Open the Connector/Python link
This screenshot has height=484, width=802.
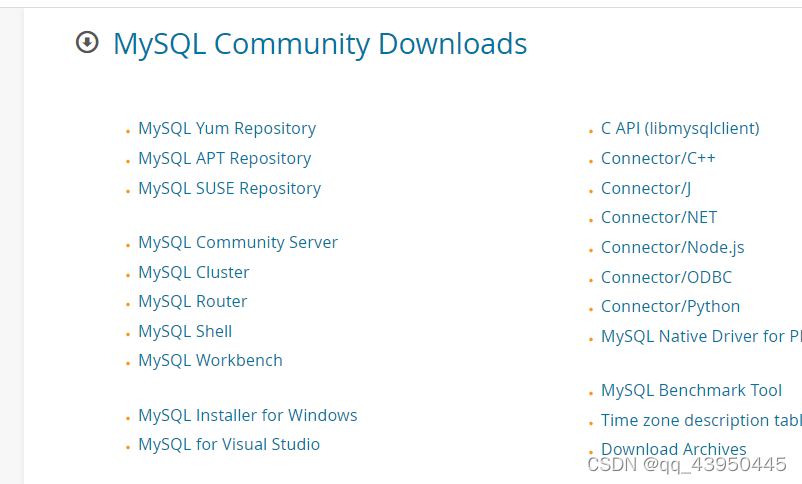[x=671, y=306]
